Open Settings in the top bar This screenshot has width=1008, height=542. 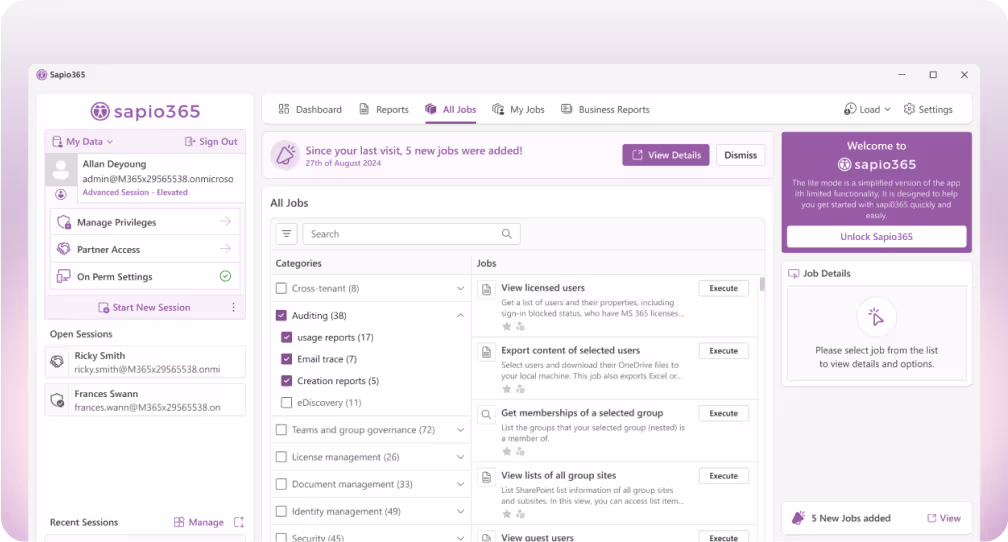928,109
